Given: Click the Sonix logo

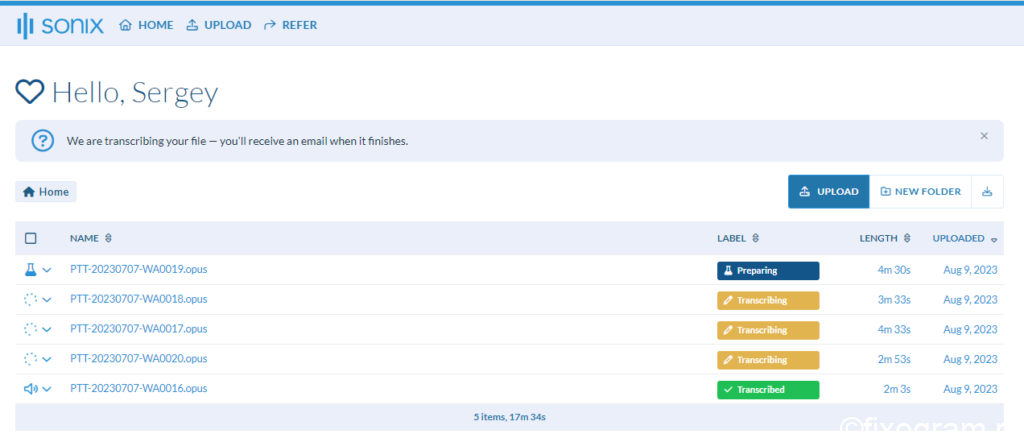Looking at the screenshot, I should point(60,25).
